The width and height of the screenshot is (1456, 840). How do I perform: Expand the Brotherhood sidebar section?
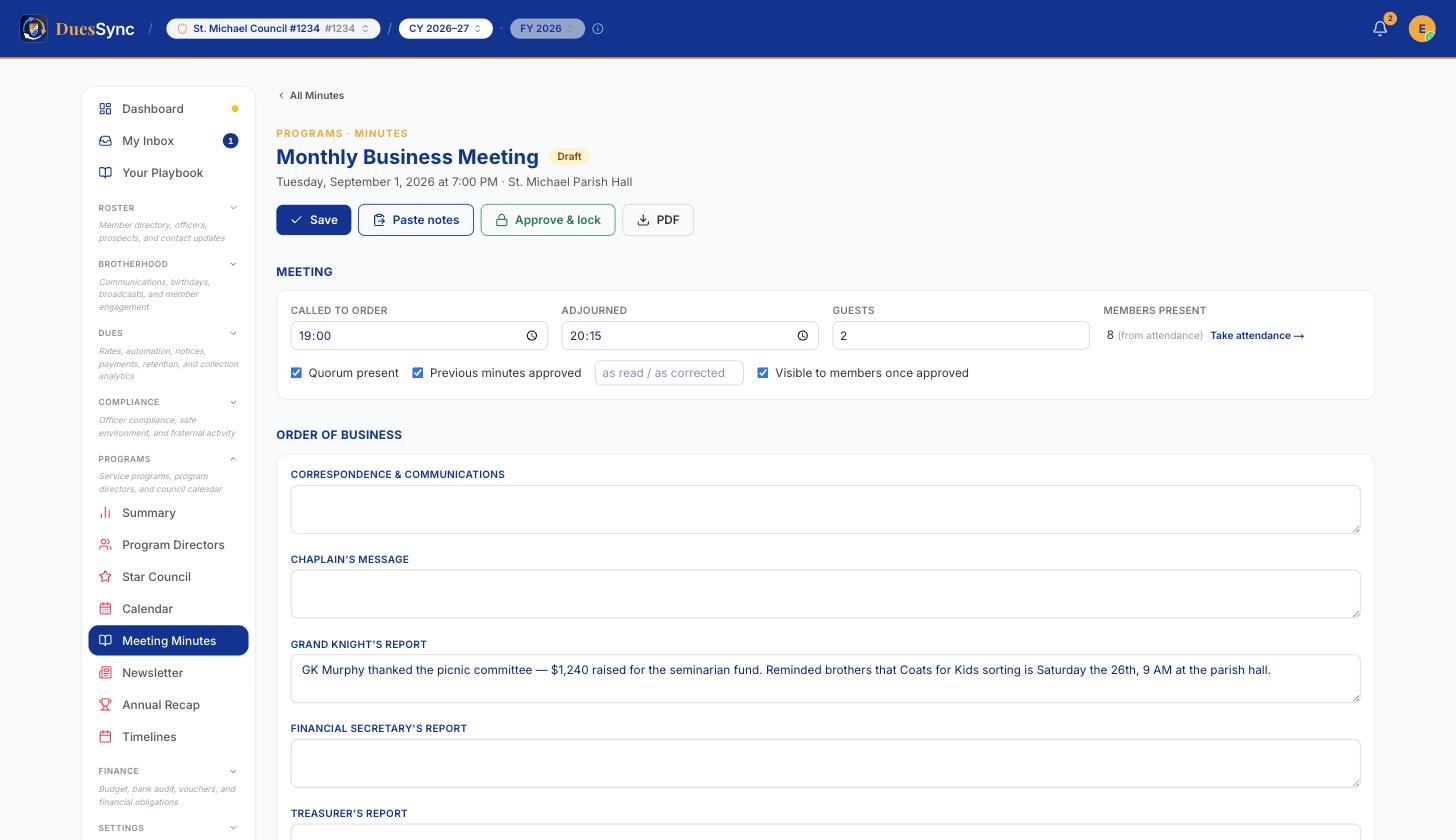(168, 264)
